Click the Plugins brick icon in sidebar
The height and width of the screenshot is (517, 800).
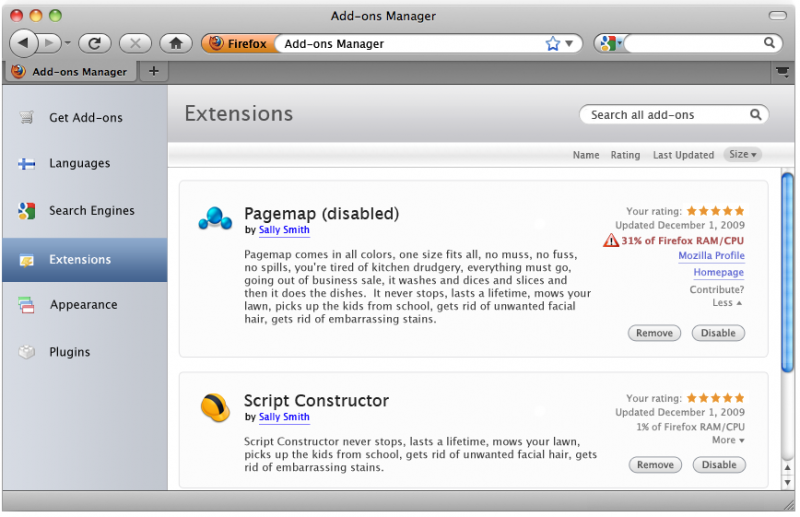click(27, 352)
